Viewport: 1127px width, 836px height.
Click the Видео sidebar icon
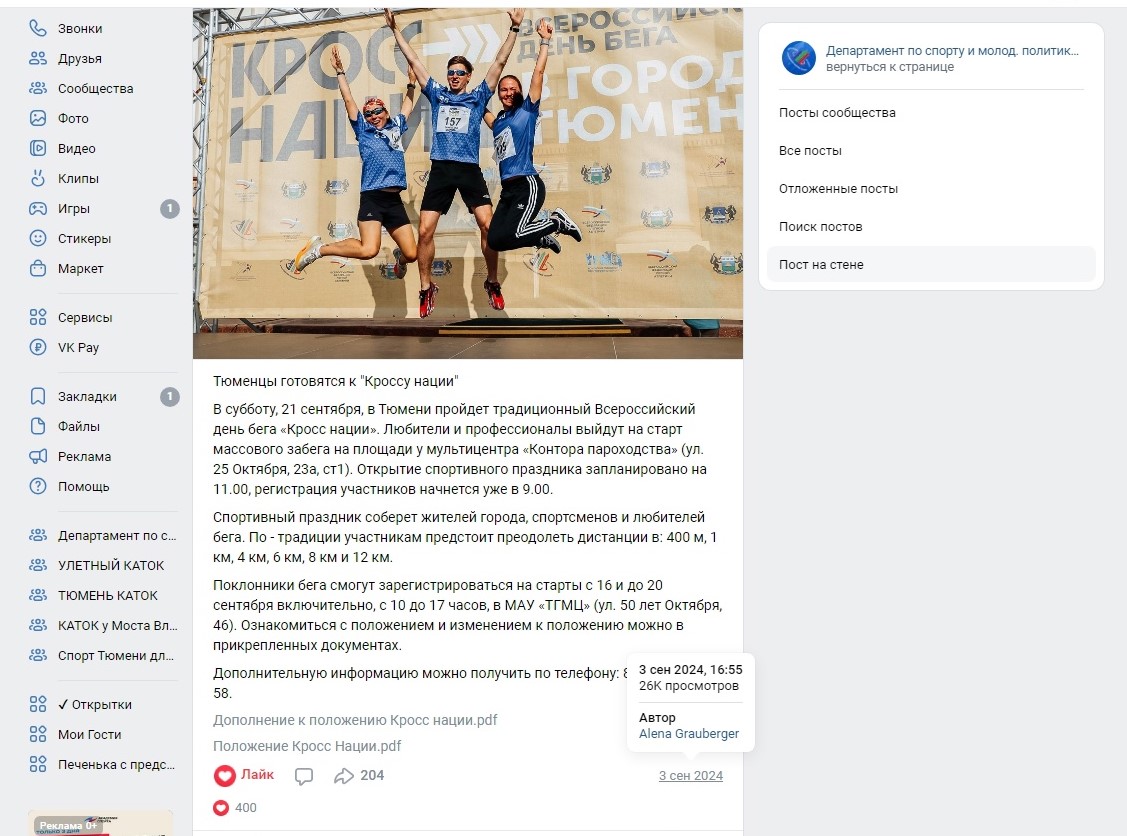point(37,149)
